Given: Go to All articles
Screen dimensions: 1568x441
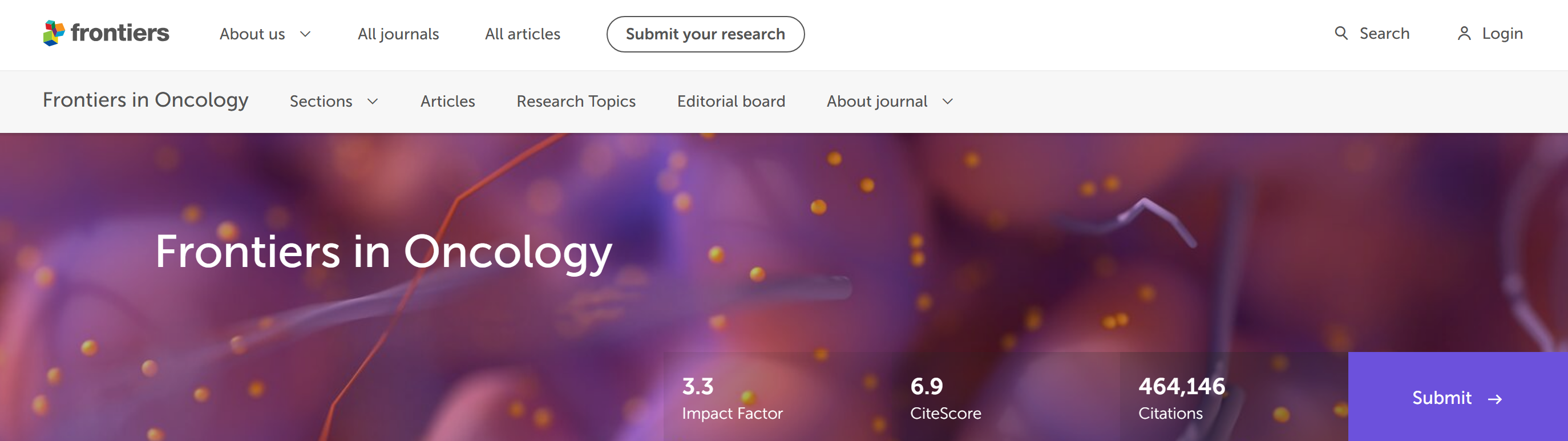Looking at the screenshot, I should click(522, 34).
